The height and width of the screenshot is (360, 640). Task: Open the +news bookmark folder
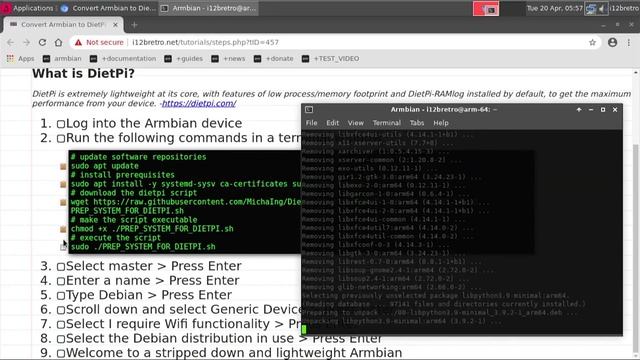228,59
